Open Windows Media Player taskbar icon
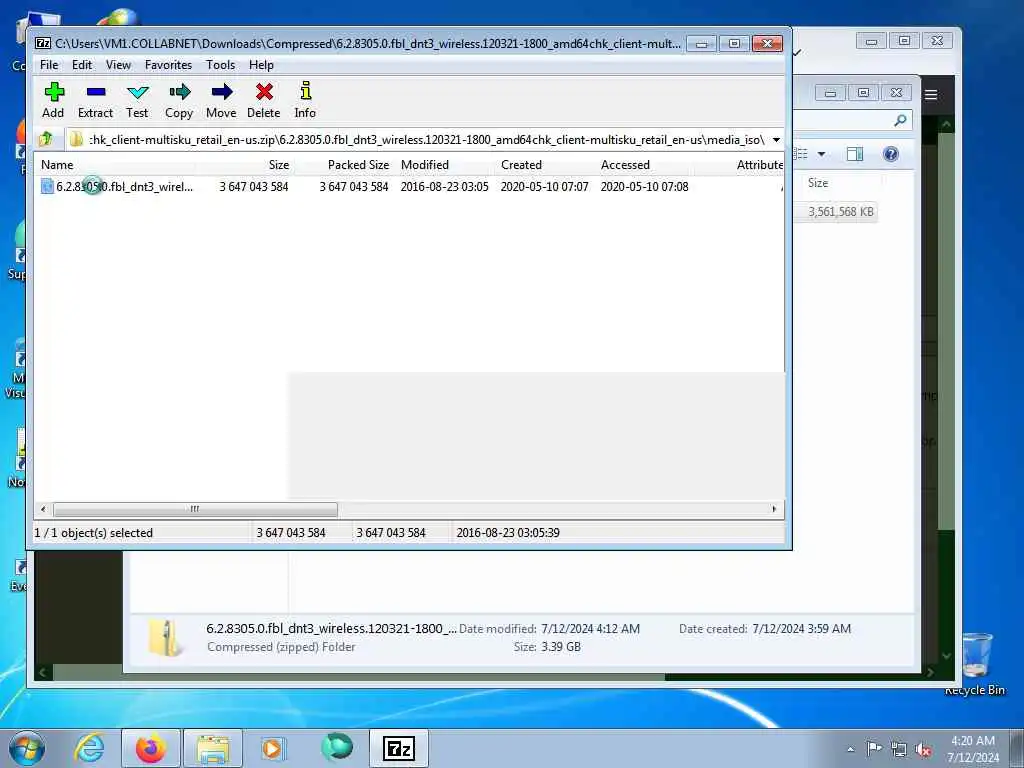 (272, 748)
